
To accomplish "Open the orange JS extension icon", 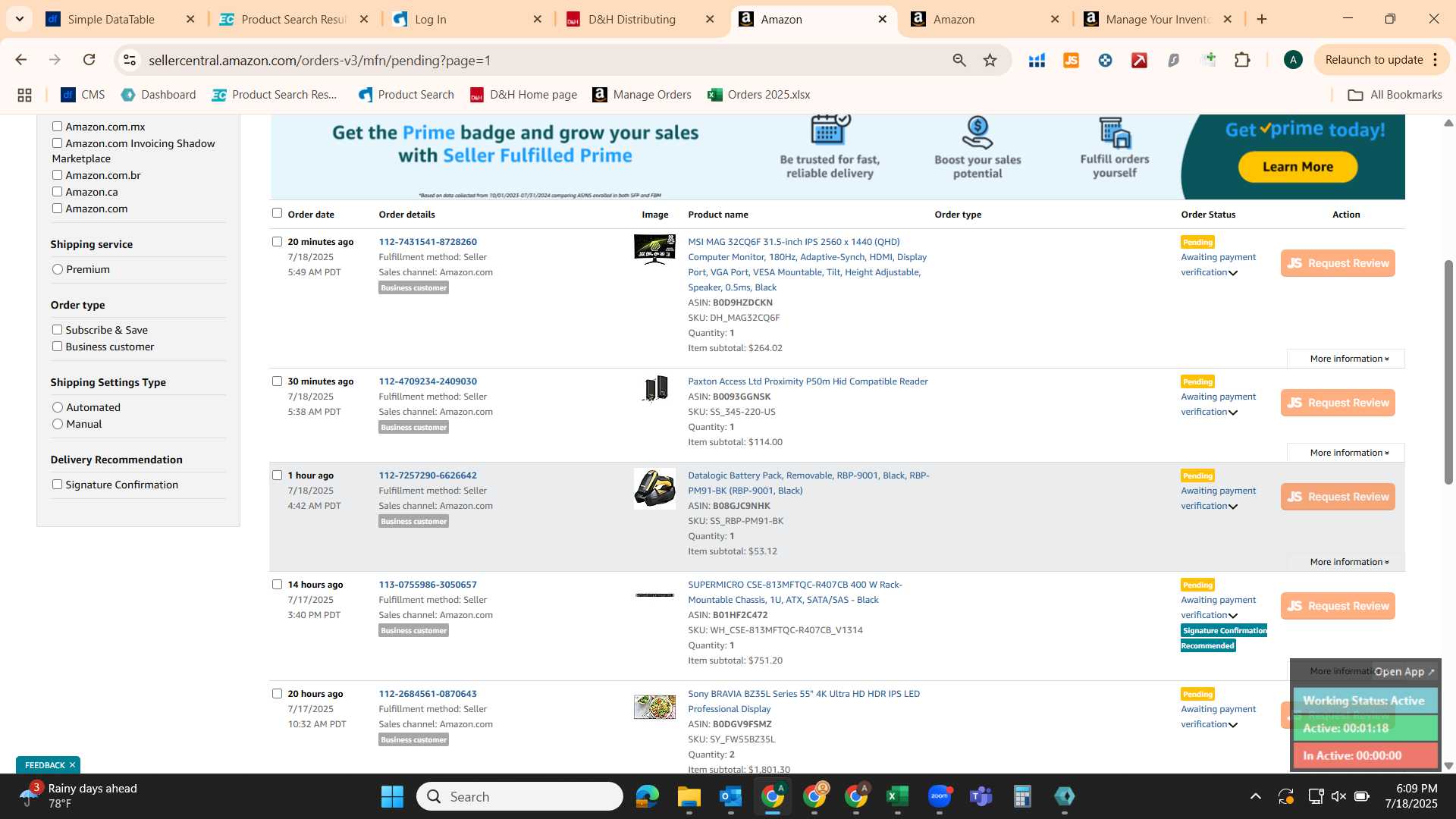I will (x=1071, y=60).
